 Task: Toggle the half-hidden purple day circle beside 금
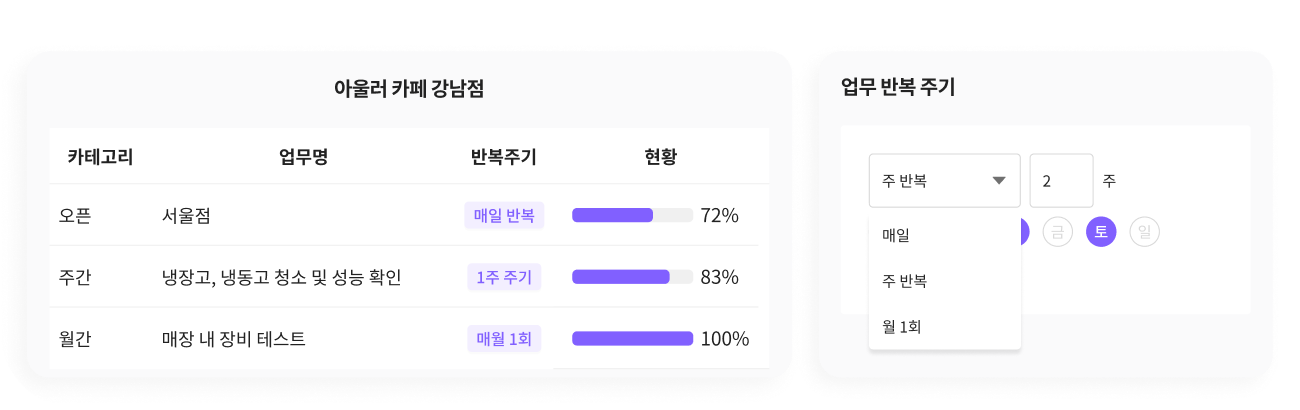1024,233
